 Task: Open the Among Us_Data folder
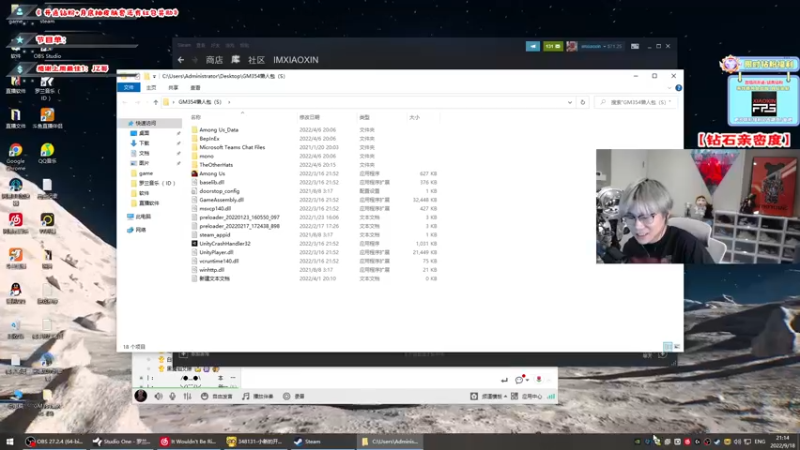click(219, 130)
